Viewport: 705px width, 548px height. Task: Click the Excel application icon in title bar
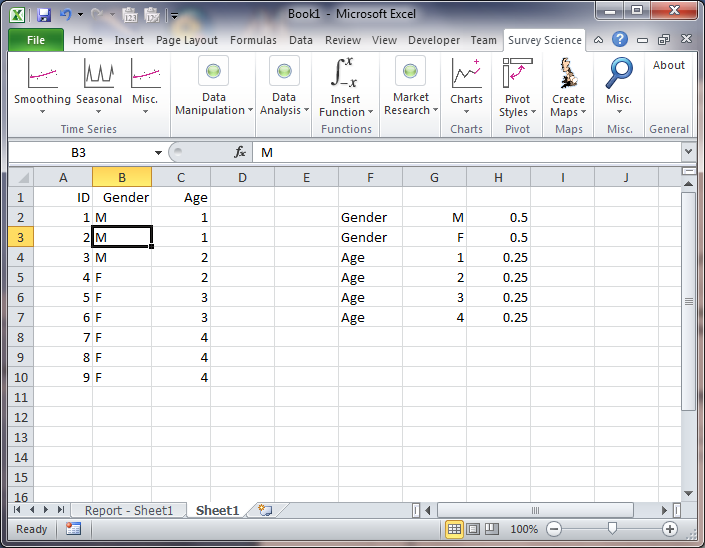pyautogui.click(x=17, y=15)
